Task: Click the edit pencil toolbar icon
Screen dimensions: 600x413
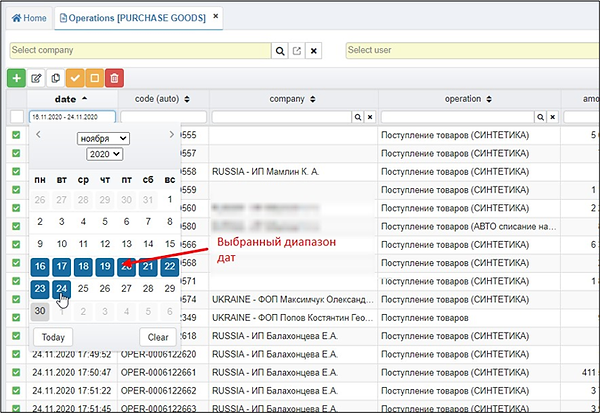Action: click(x=36, y=78)
